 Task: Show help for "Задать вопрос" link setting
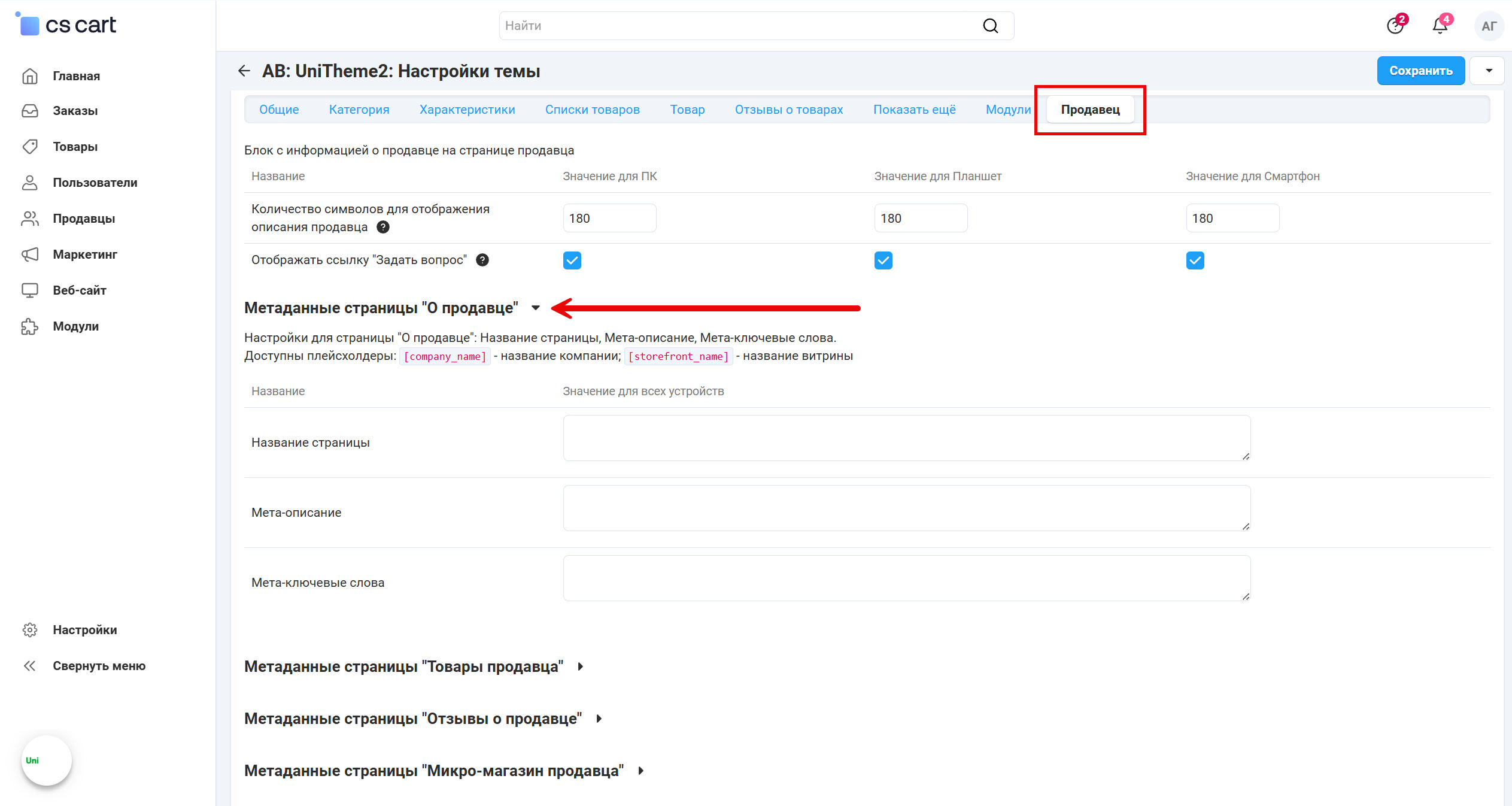[x=482, y=260]
